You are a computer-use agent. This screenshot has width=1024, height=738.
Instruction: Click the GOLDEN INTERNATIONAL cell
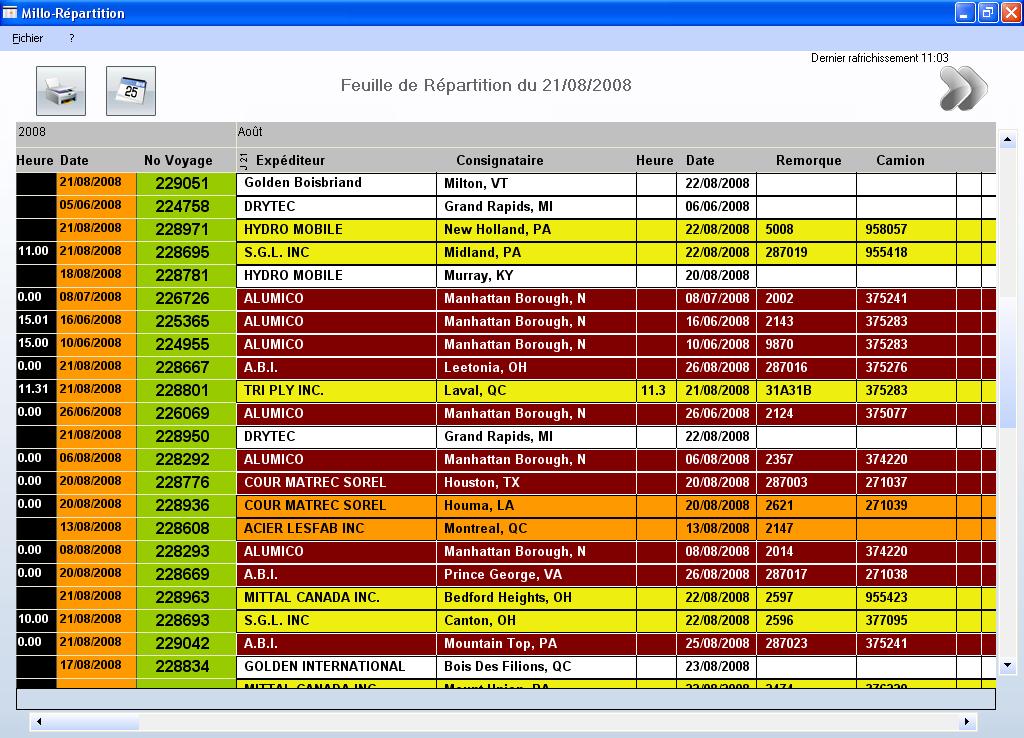click(336, 666)
